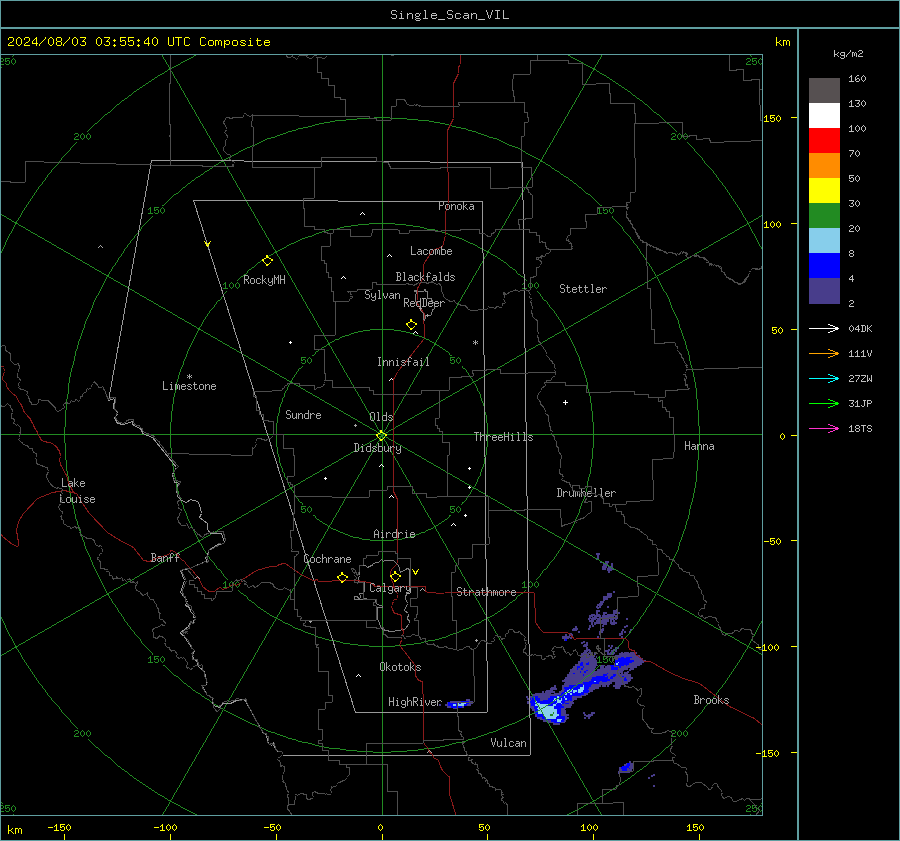Screen dimensions: 900x841
Task: Click the Blackfalds city label
Action: click(425, 277)
